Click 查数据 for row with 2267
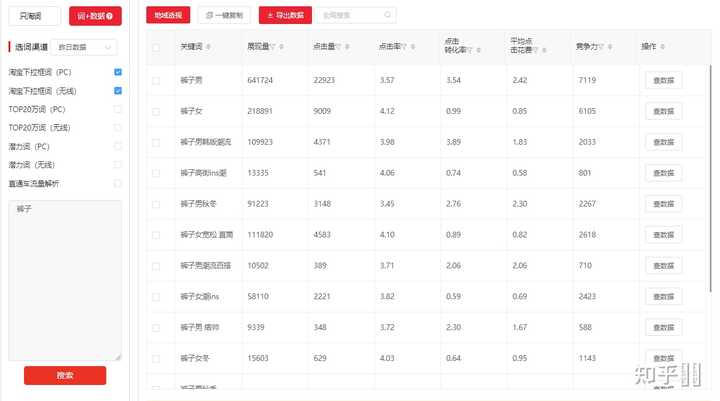This screenshot has height=401, width=720. [x=664, y=204]
